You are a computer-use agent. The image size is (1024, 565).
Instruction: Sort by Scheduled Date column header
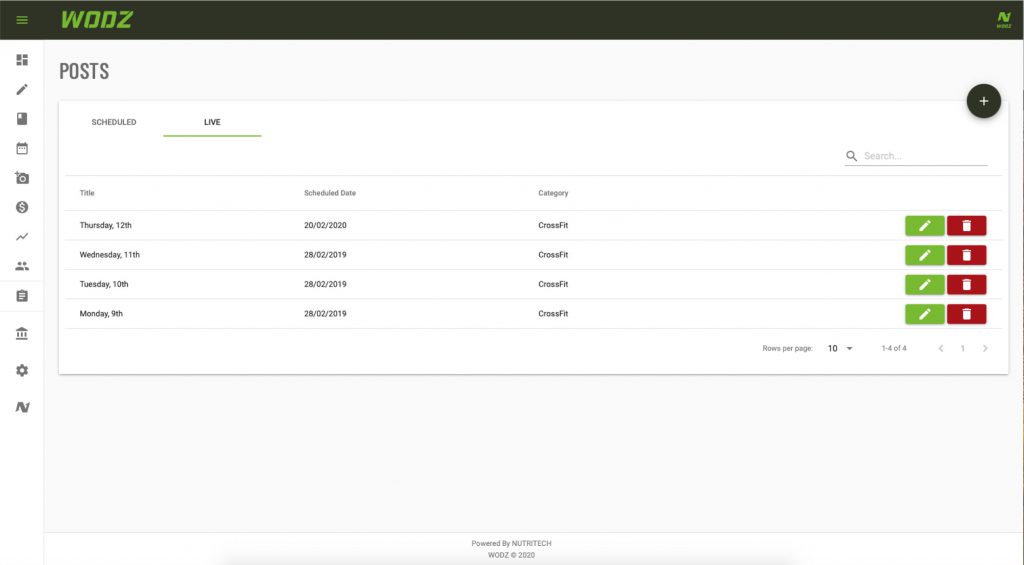coord(330,193)
